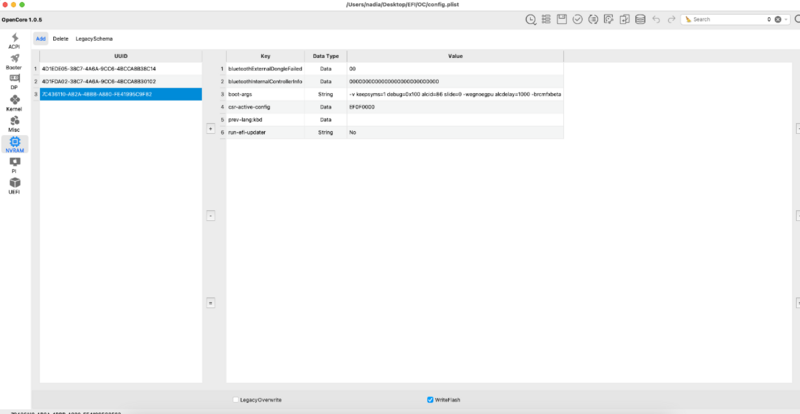The width and height of the screenshot is (800, 414).
Task: Click the Key column header
Action: [x=265, y=56]
